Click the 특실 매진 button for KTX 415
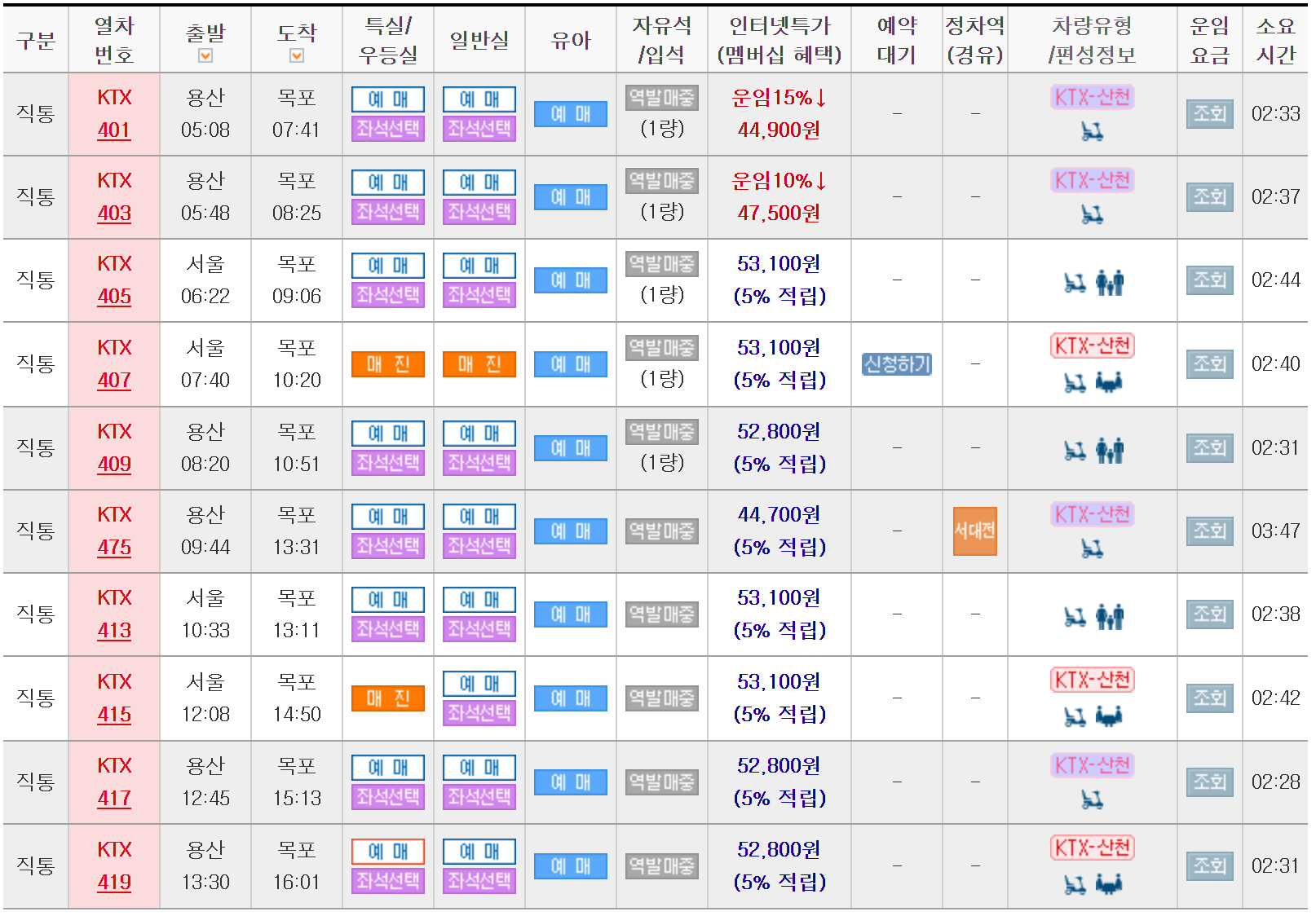This screenshot has height=916, width=1316. [388, 698]
